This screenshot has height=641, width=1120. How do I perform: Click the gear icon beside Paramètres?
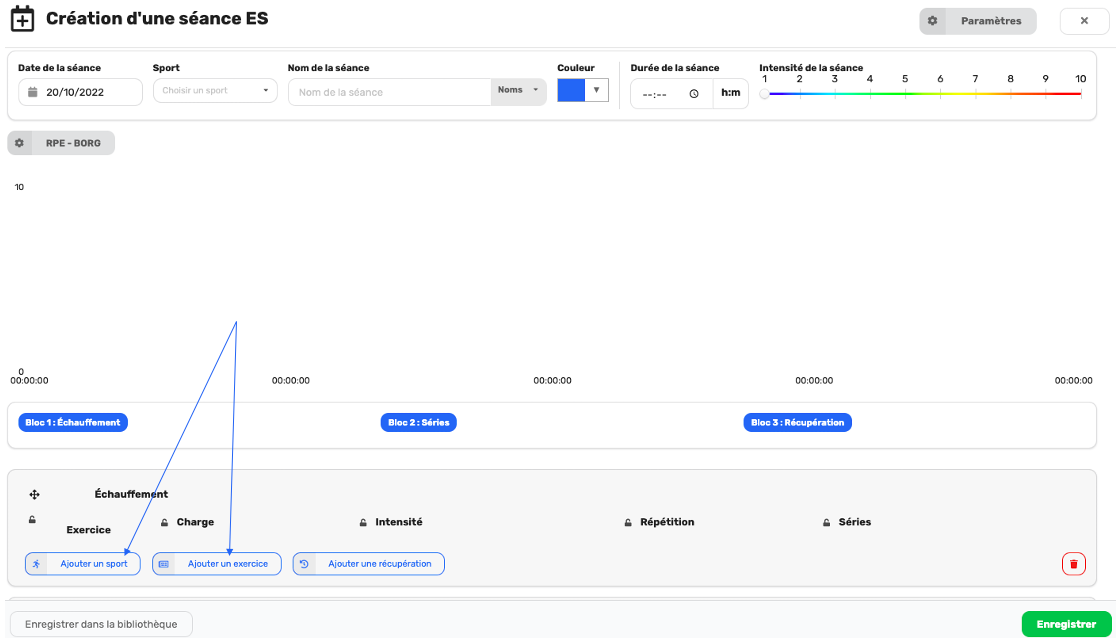coord(933,21)
